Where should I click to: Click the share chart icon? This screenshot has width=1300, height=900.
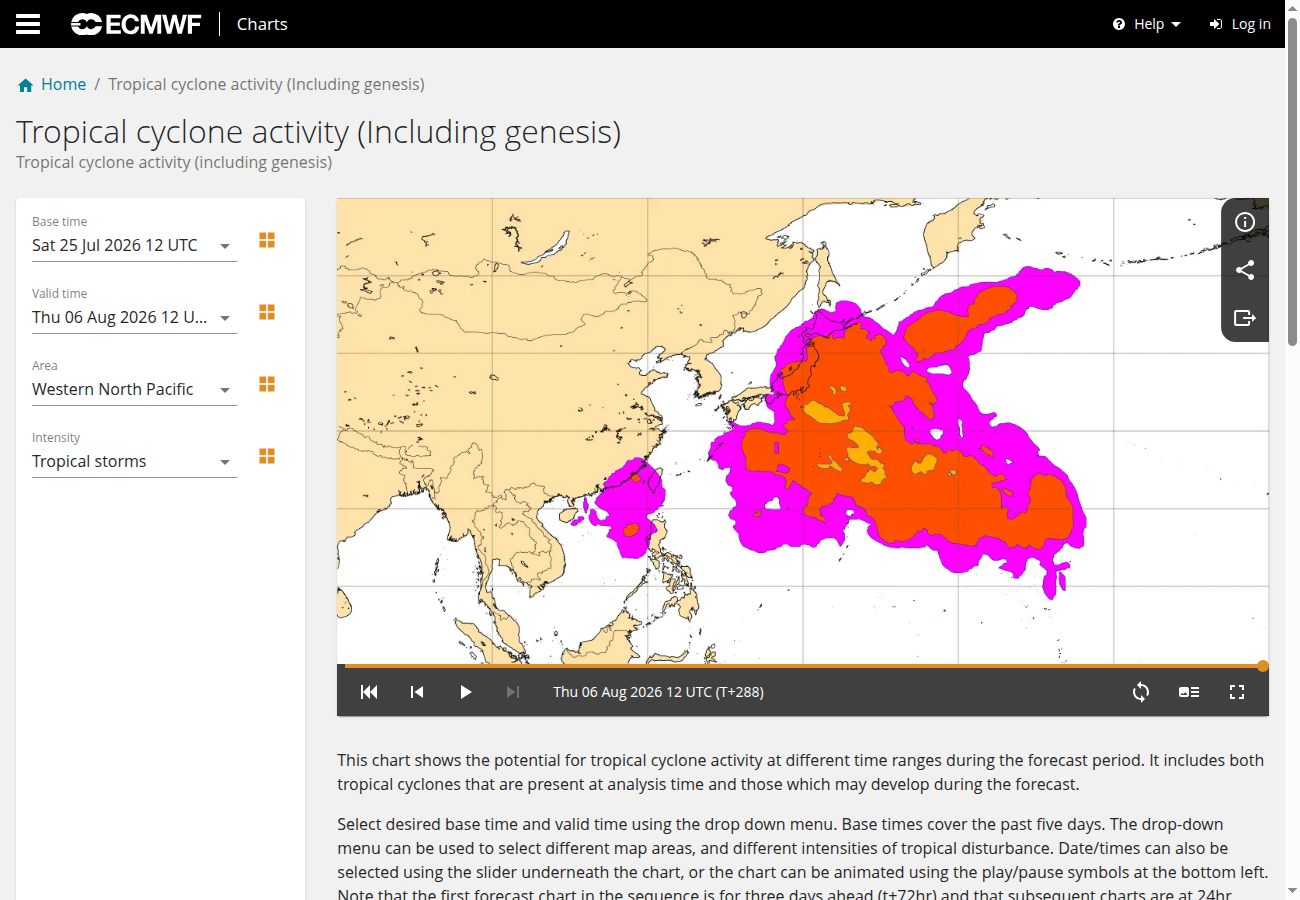[x=1245, y=270]
